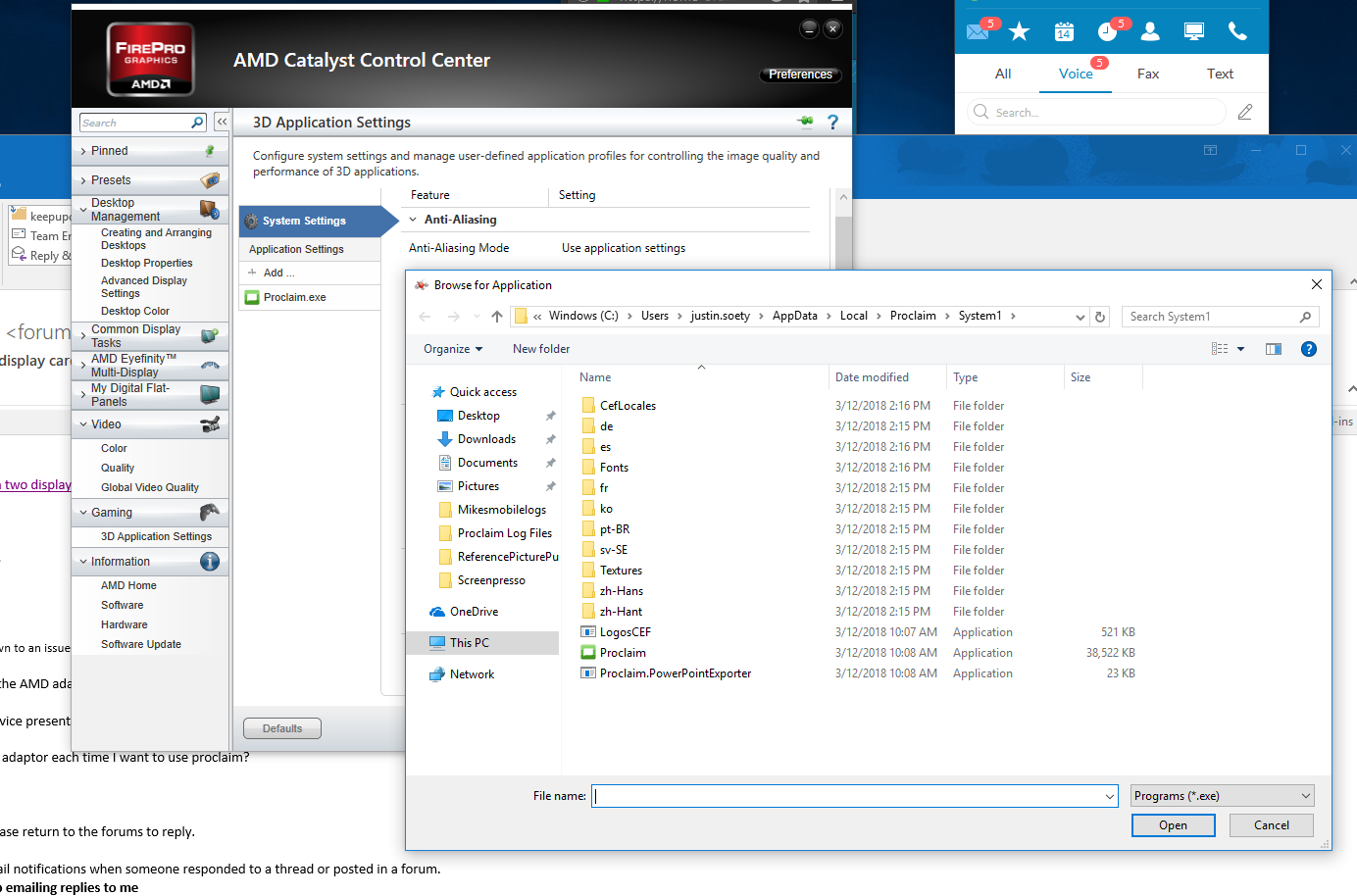Screen dimensions: 1357x896
Task: Click the File name input field
Action: click(855, 796)
